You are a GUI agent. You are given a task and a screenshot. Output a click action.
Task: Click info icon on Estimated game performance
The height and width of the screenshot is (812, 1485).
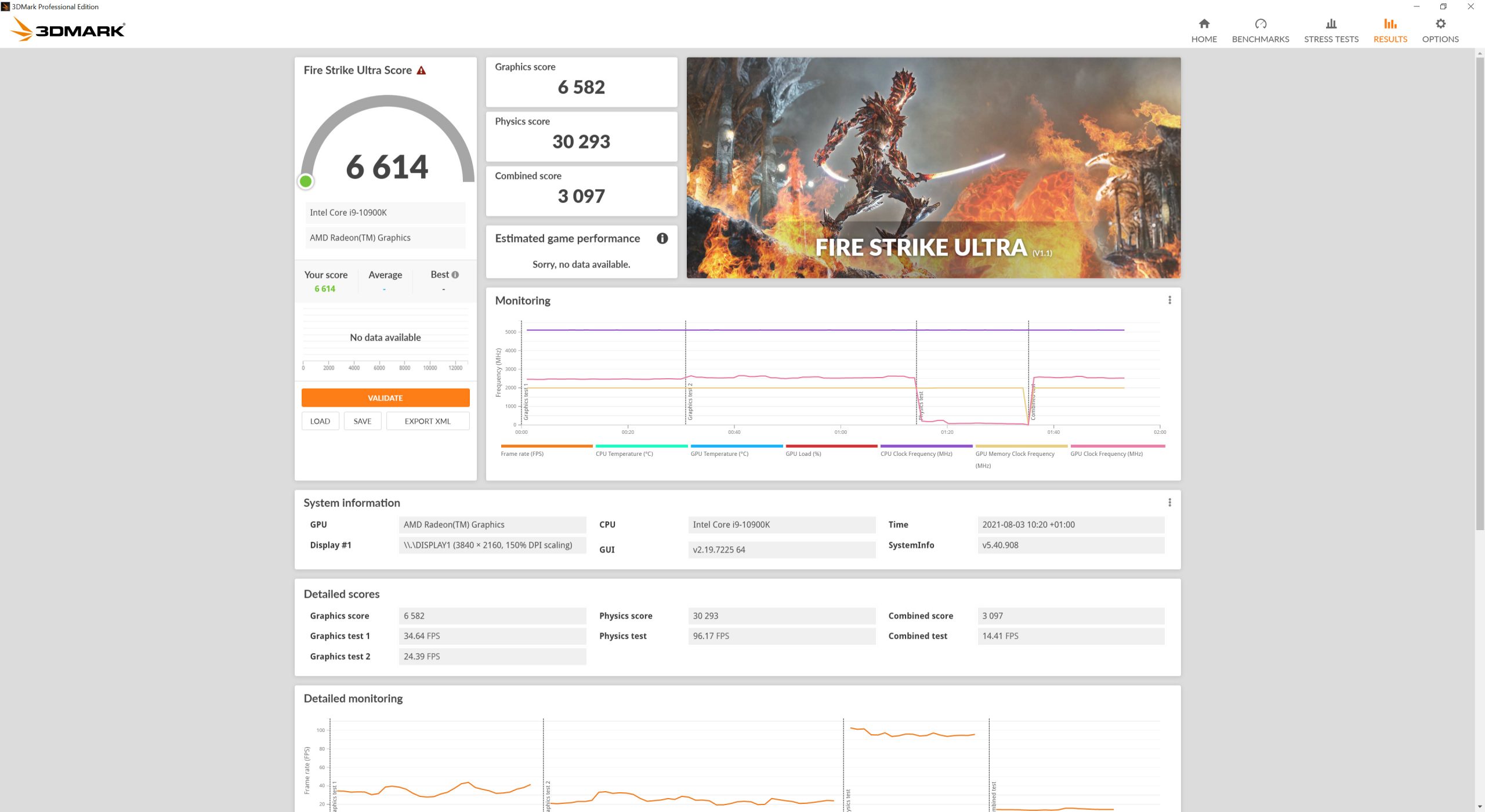click(x=662, y=238)
